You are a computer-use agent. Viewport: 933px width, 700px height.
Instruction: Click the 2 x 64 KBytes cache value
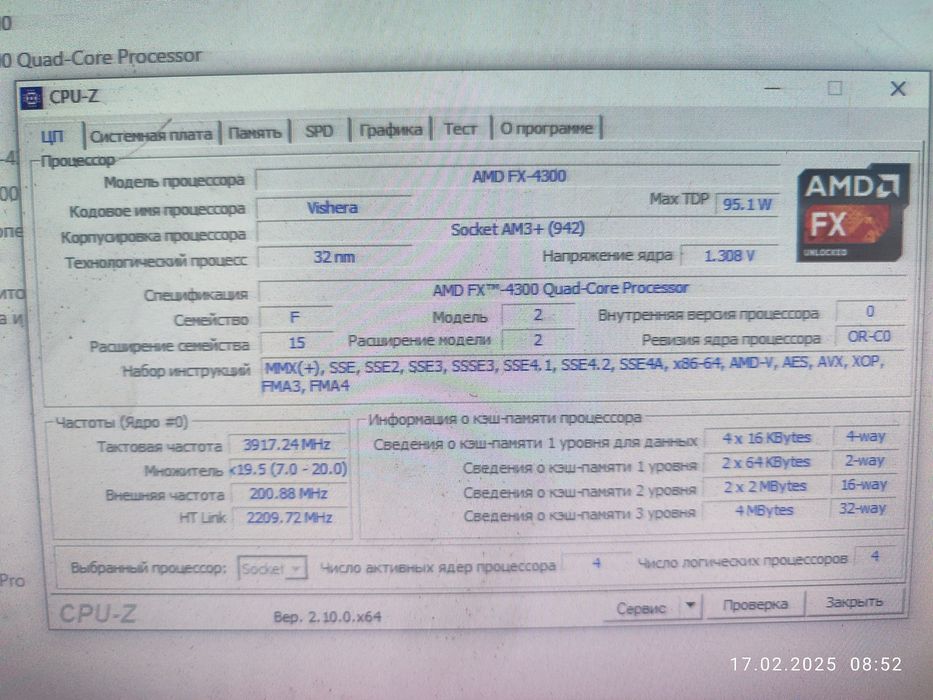point(766,462)
